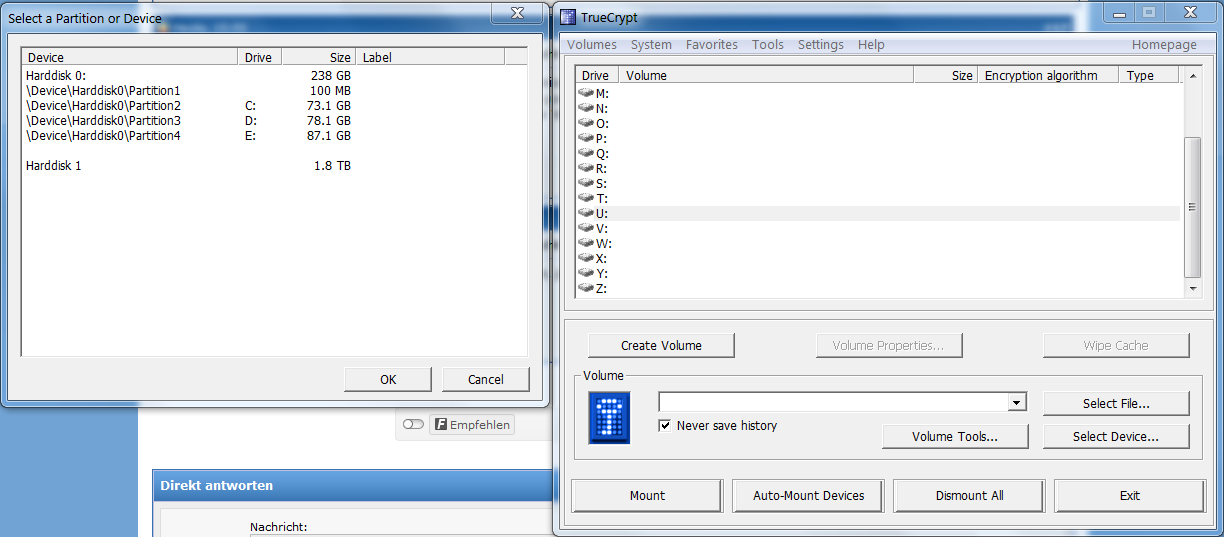Click the blue TrueCrypt logo in Volume group

point(609,418)
